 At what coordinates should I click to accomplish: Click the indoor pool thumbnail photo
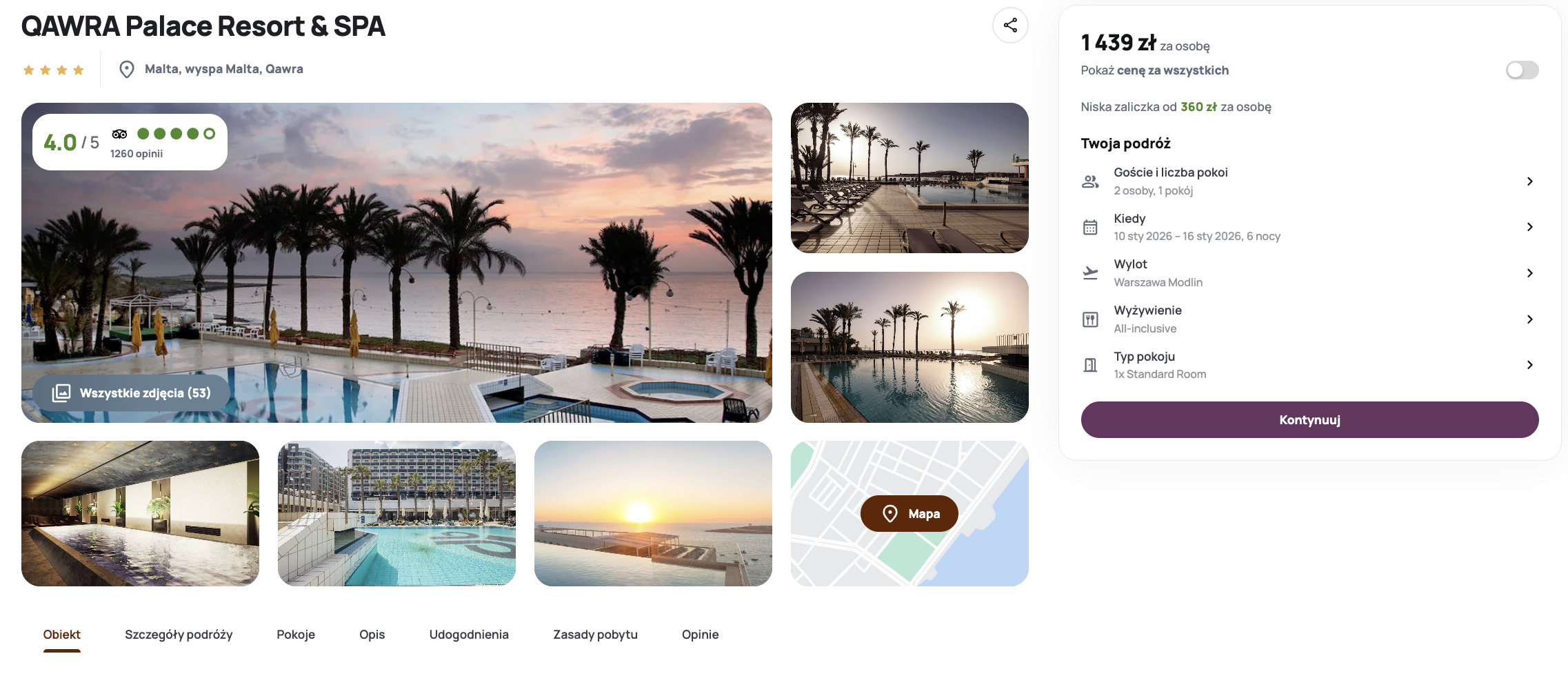(x=140, y=514)
